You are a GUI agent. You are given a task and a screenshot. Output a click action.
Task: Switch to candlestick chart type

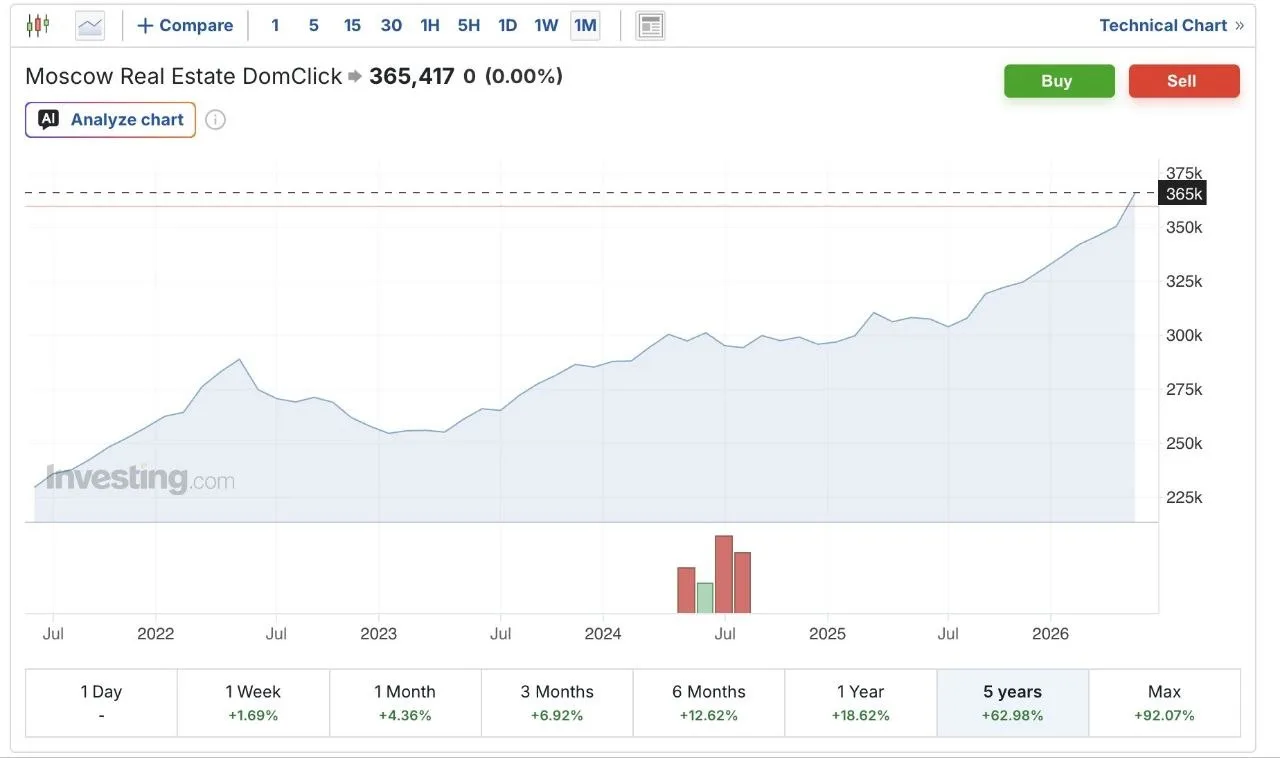tap(38, 25)
